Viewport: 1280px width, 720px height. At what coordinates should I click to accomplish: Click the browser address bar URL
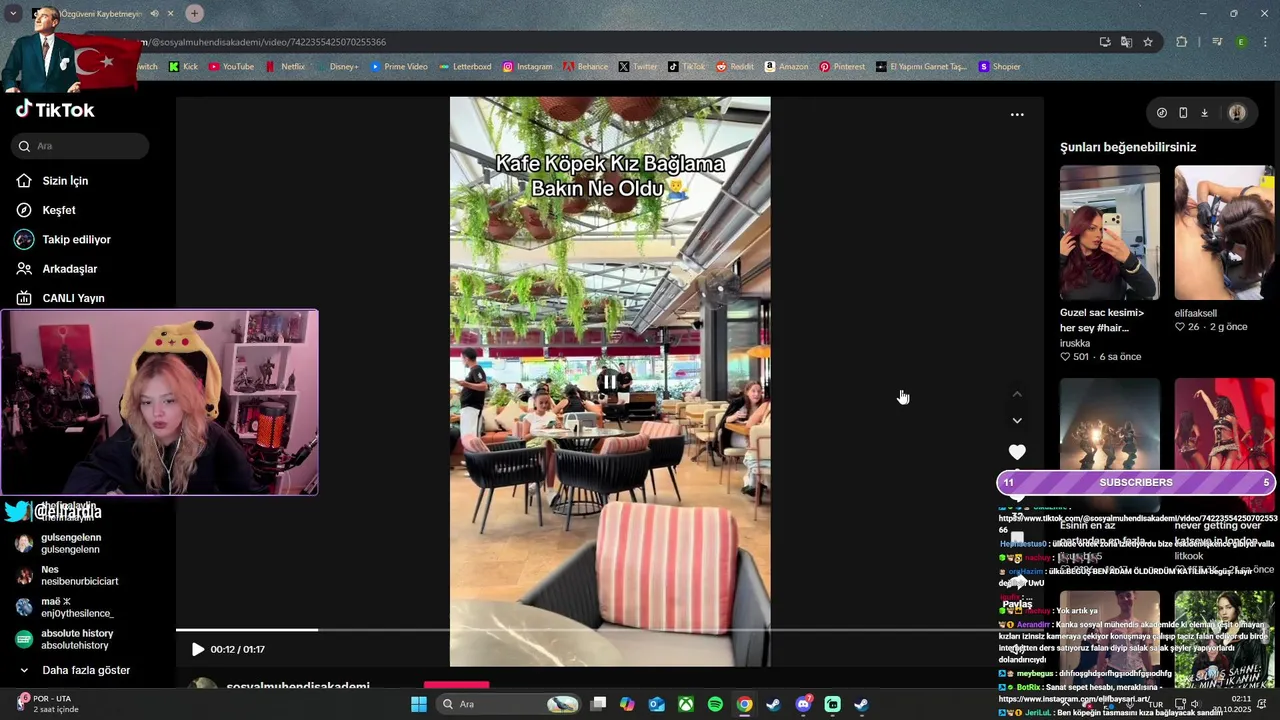[x=268, y=42]
